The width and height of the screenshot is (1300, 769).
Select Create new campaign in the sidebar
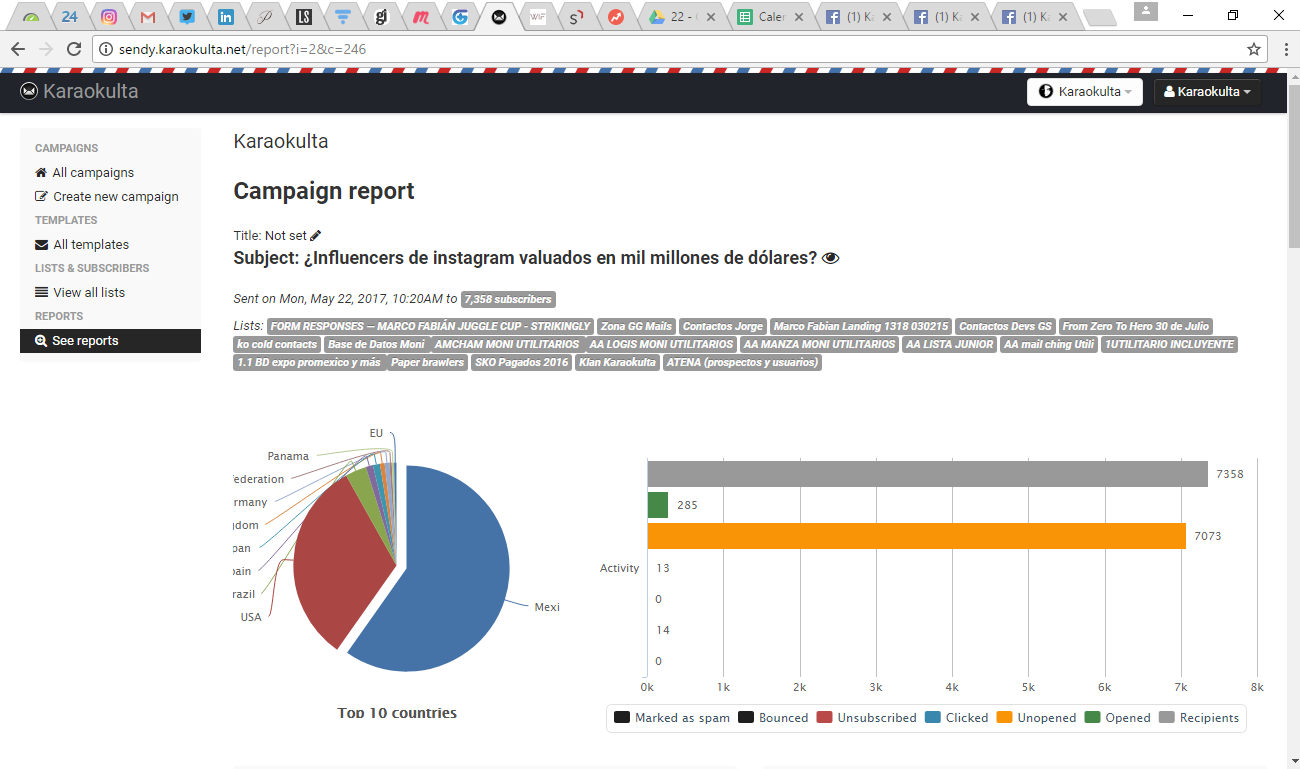click(x=115, y=196)
